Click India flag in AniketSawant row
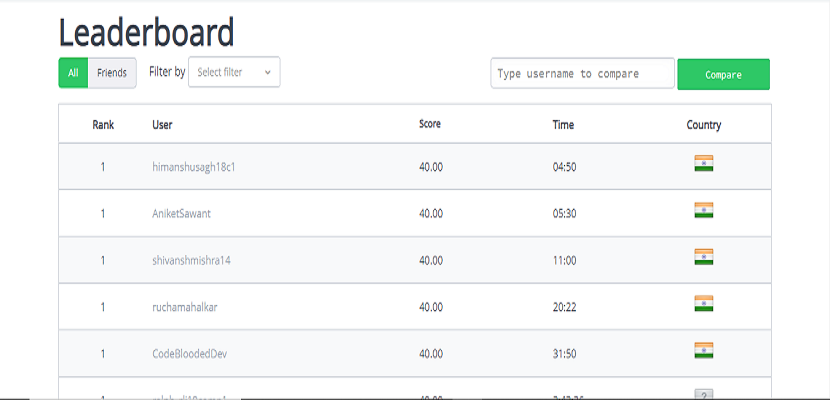The image size is (830, 400). 703,210
